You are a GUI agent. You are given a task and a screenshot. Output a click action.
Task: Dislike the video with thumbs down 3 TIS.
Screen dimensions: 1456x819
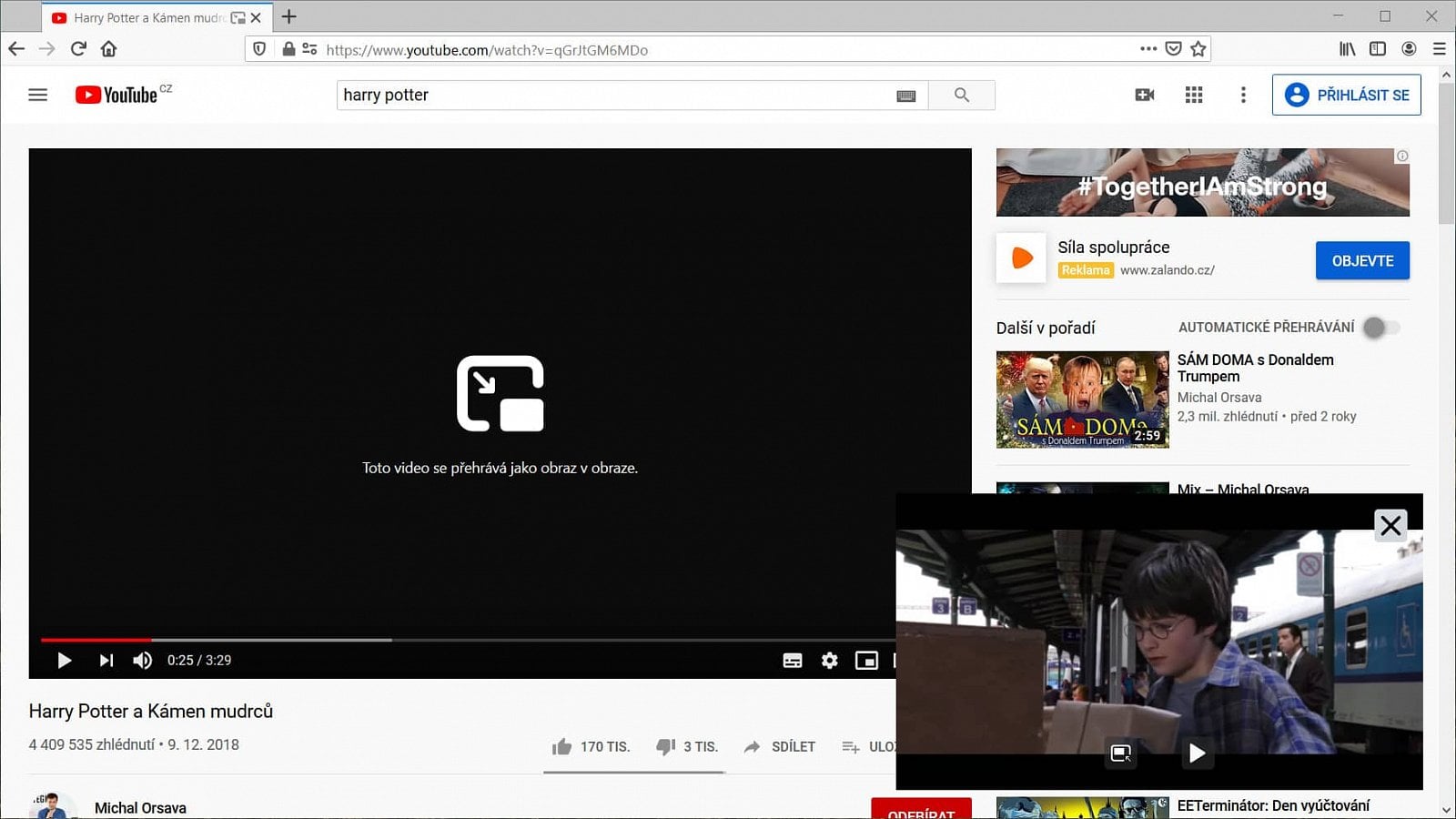click(687, 746)
